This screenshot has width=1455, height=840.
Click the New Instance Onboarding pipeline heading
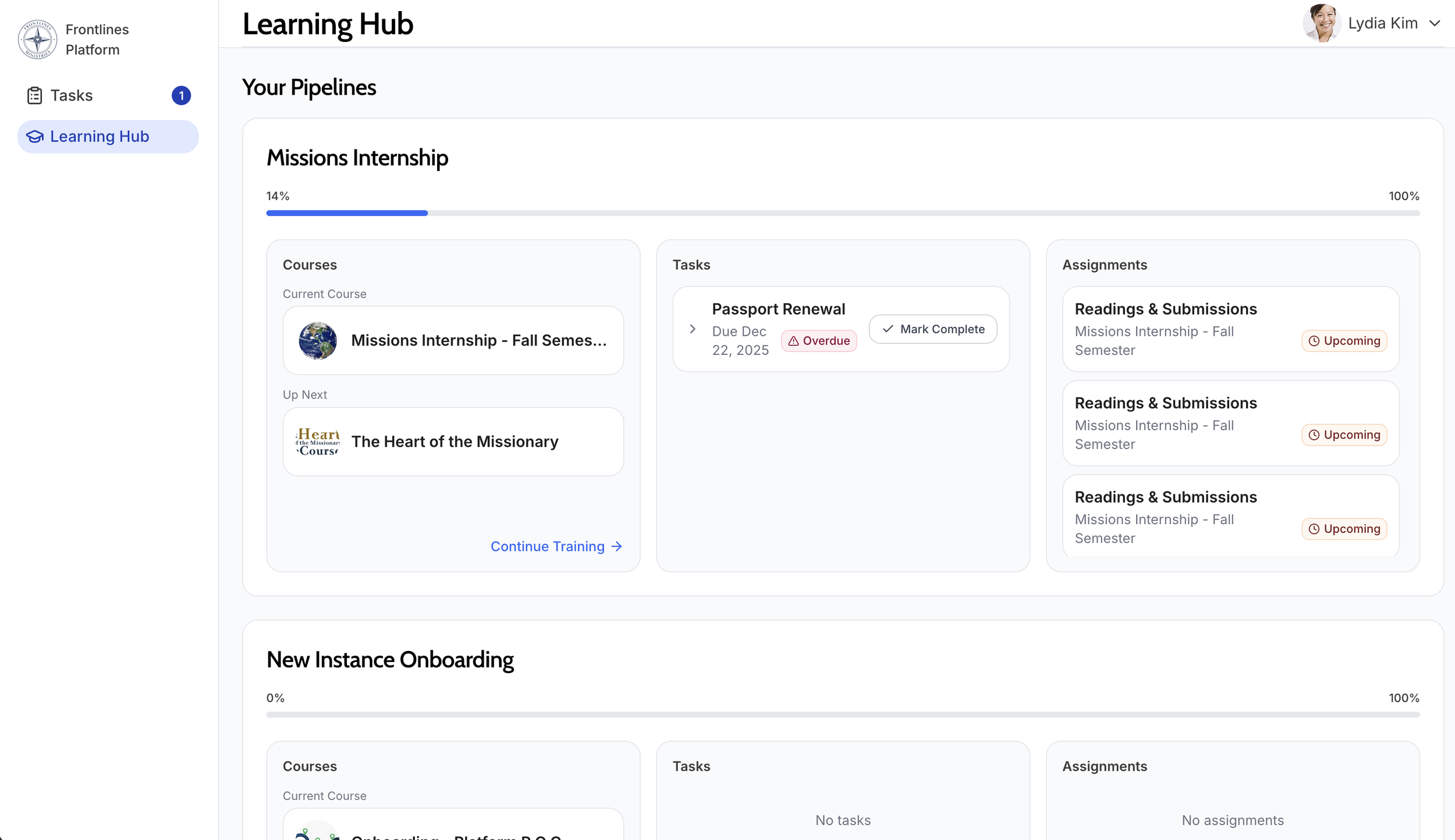[390, 660]
